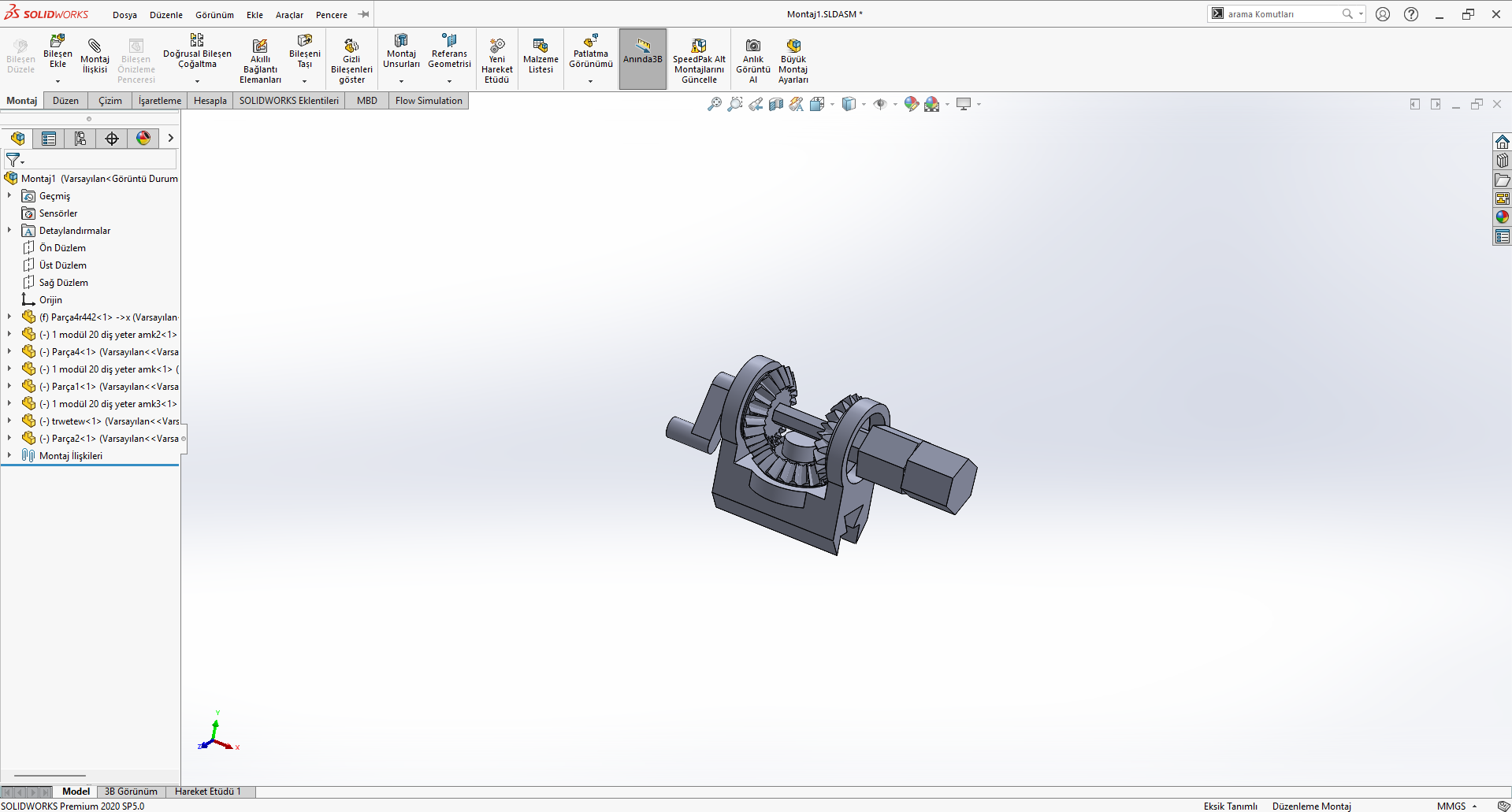Click Gizli Bileşenleri göster icon
This screenshot has height=812, width=1512.
tap(351, 61)
